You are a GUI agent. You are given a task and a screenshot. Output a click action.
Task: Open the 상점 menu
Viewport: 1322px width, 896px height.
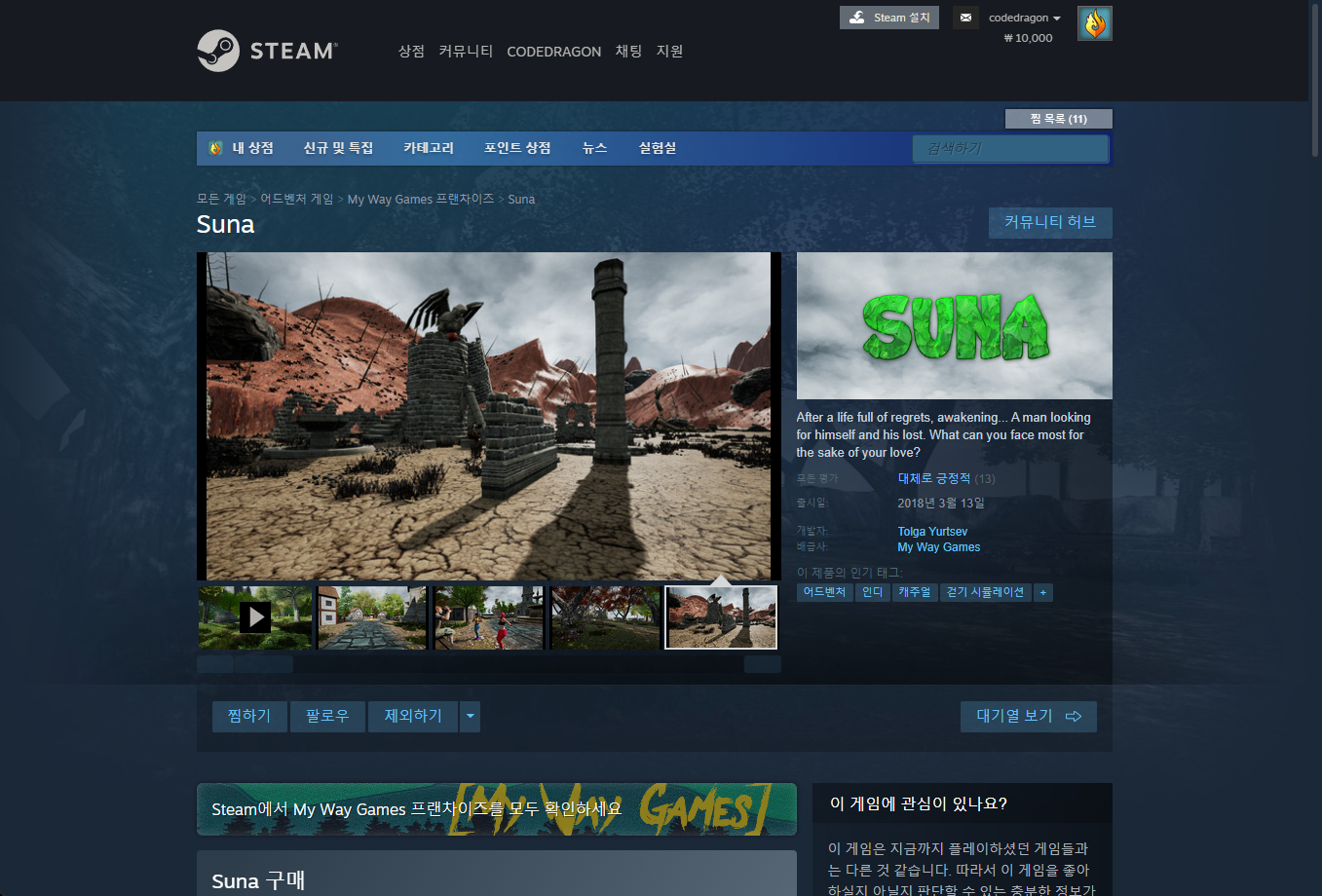(411, 51)
